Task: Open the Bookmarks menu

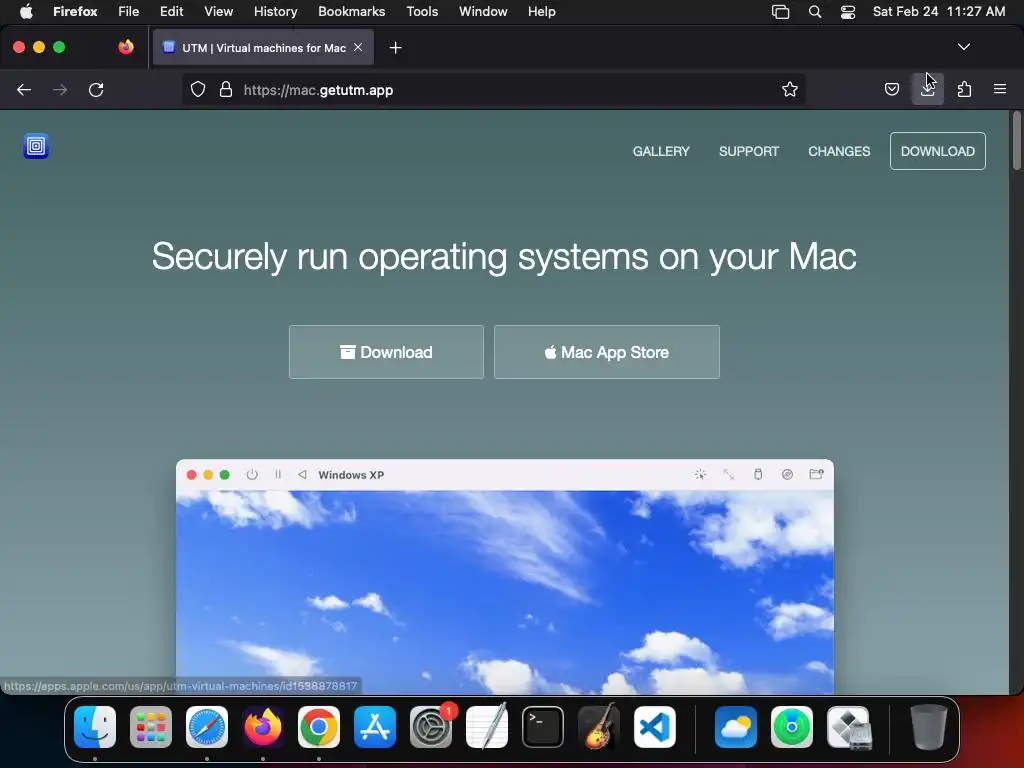Action: tap(351, 11)
